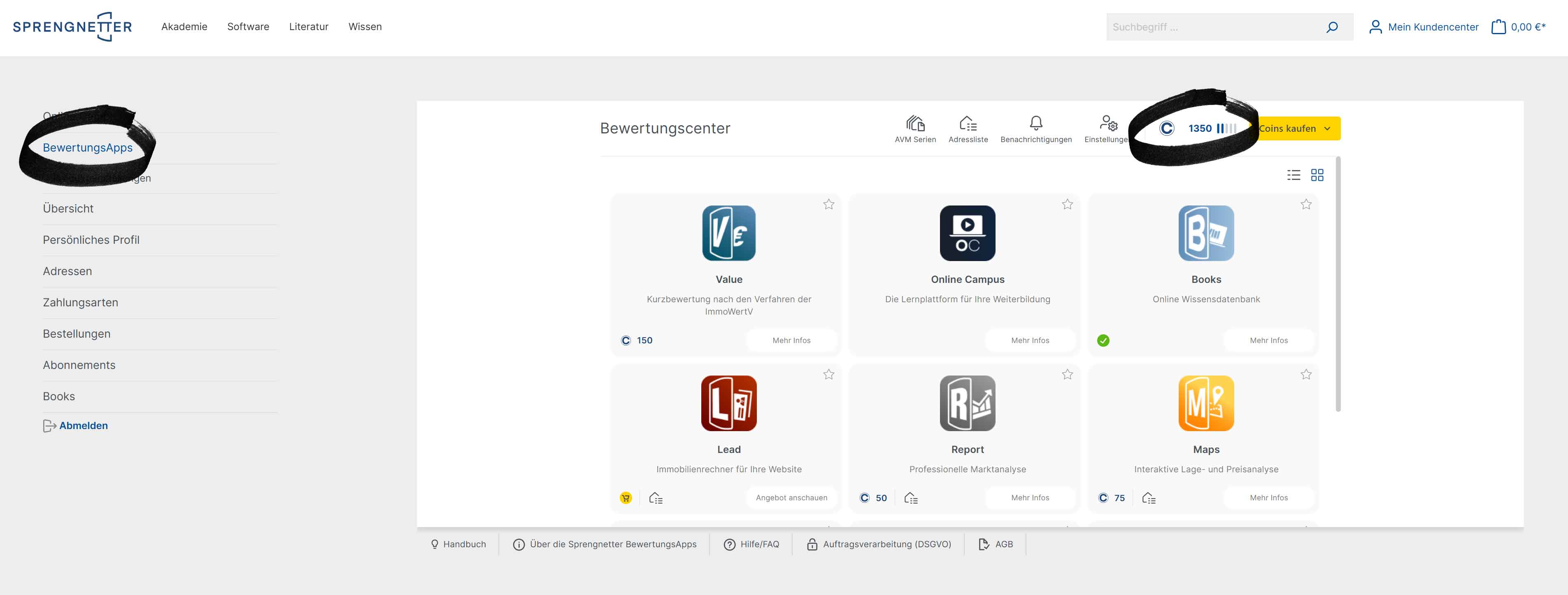The width and height of the screenshot is (1568, 595).
Task: Switch to list view layout
Action: pyautogui.click(x=1293, y=175)
